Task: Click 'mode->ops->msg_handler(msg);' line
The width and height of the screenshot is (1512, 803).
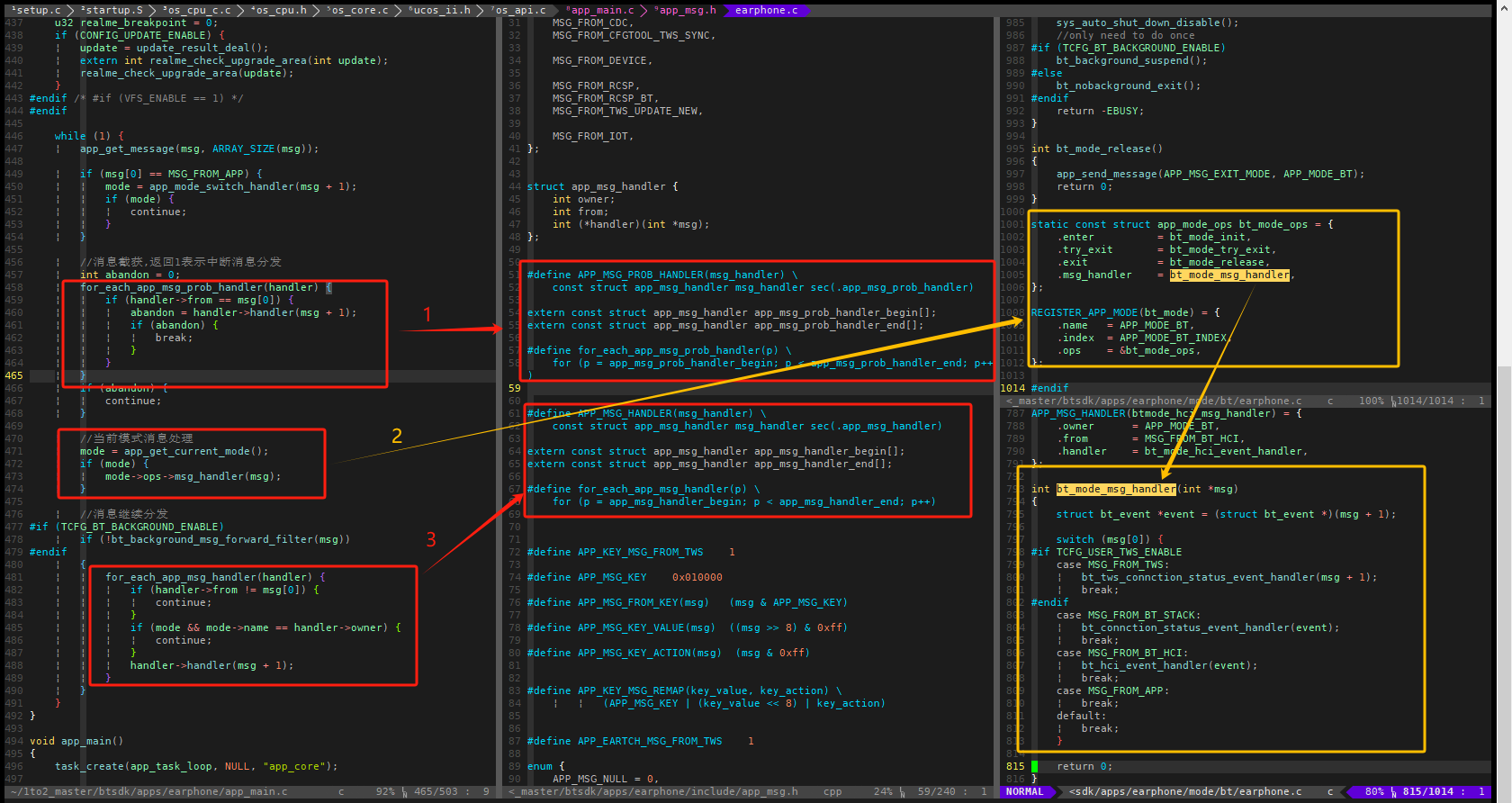Action: [x=193, y=476]
